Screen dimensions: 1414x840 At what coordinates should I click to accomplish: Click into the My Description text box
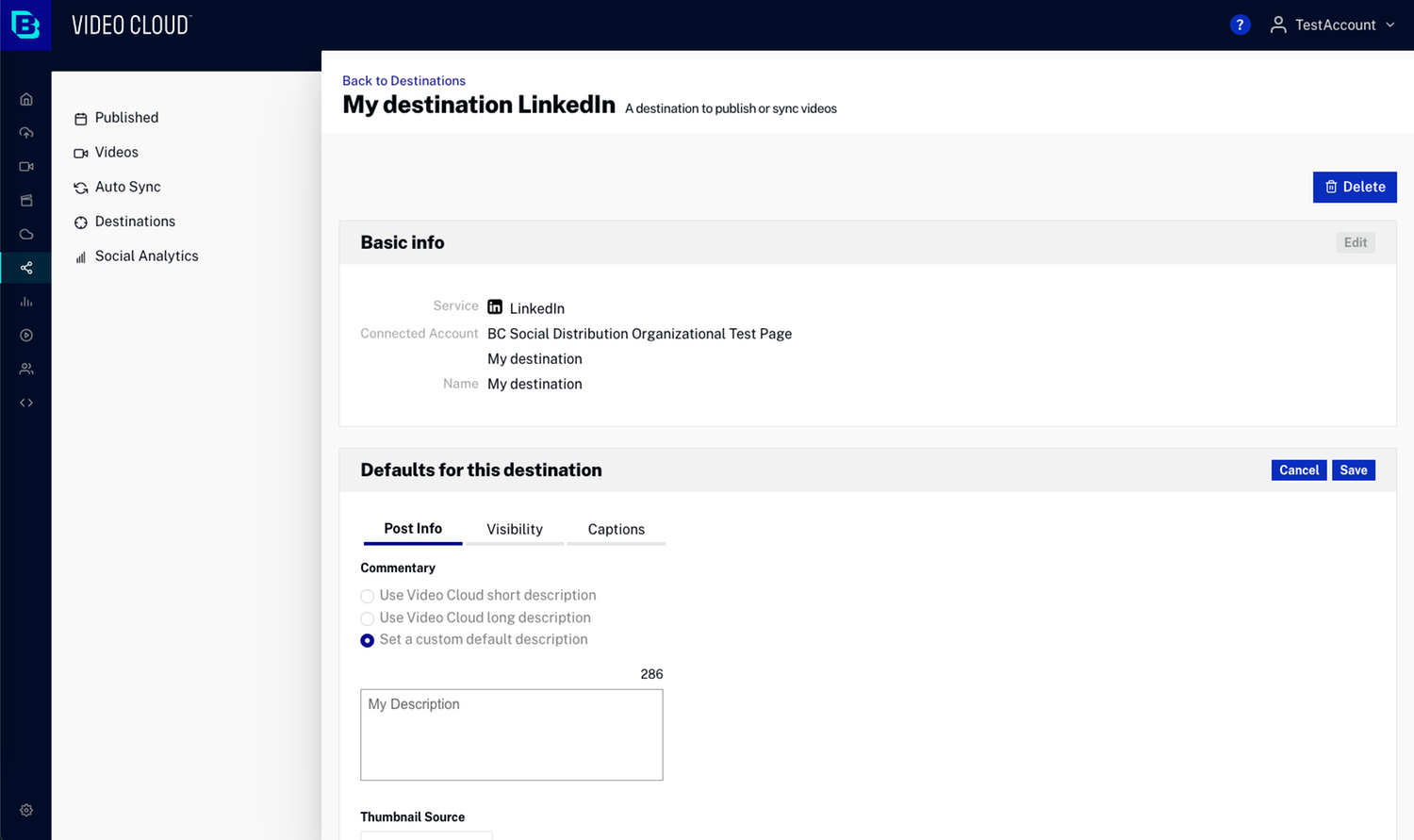coord(511,734)
